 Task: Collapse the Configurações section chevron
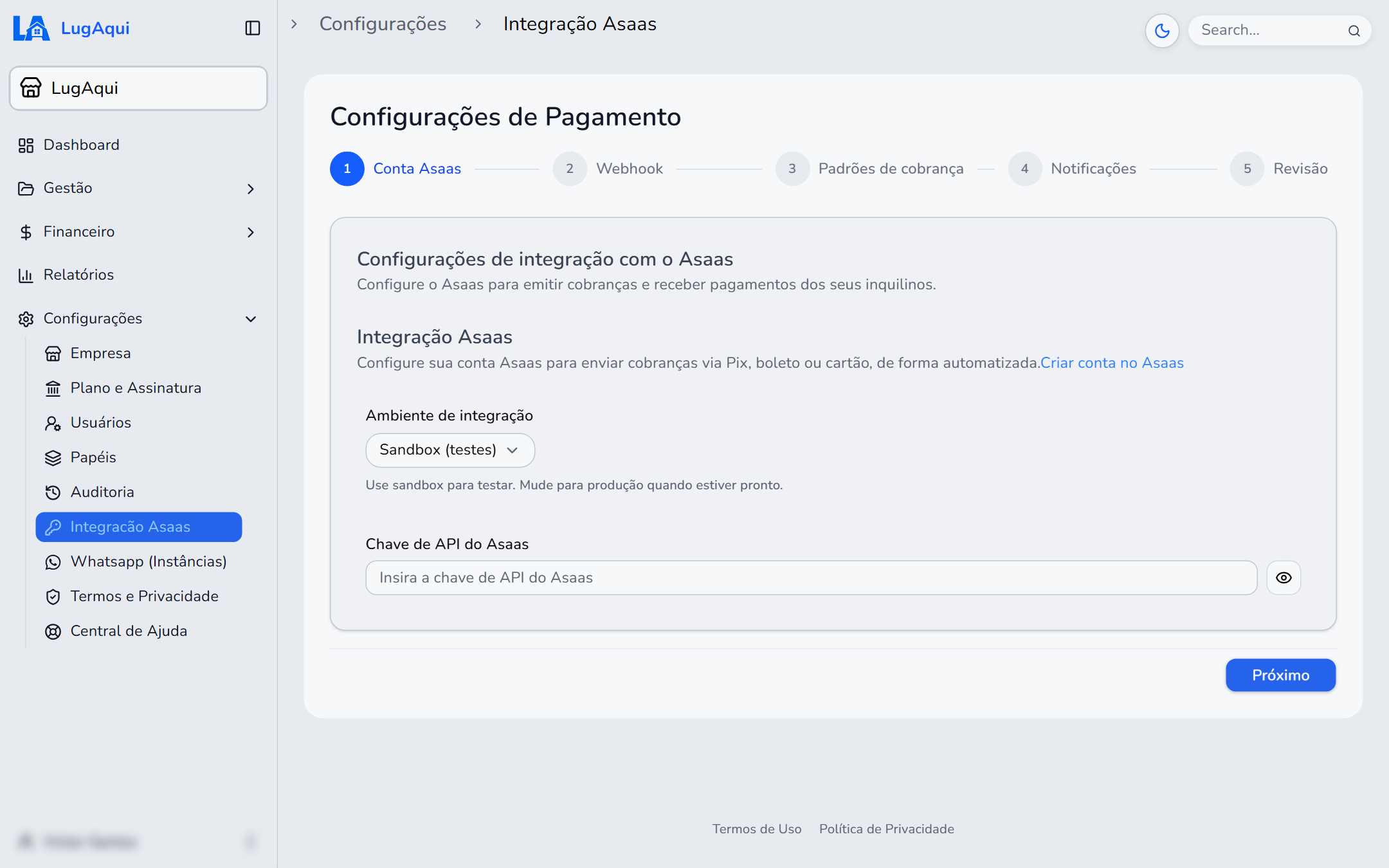251,319
